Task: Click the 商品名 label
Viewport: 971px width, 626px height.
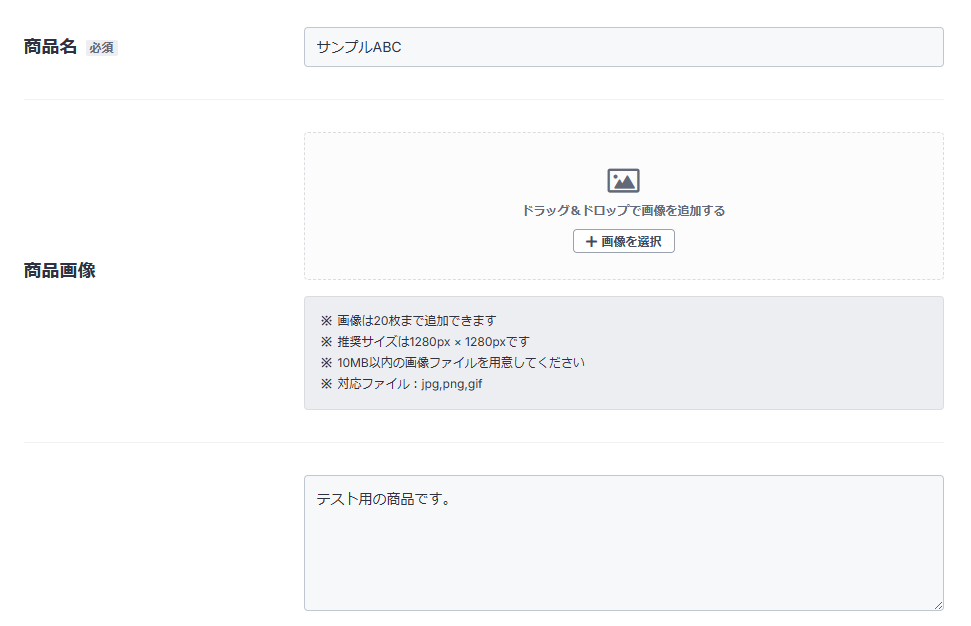Action: (x=50, y=47)
